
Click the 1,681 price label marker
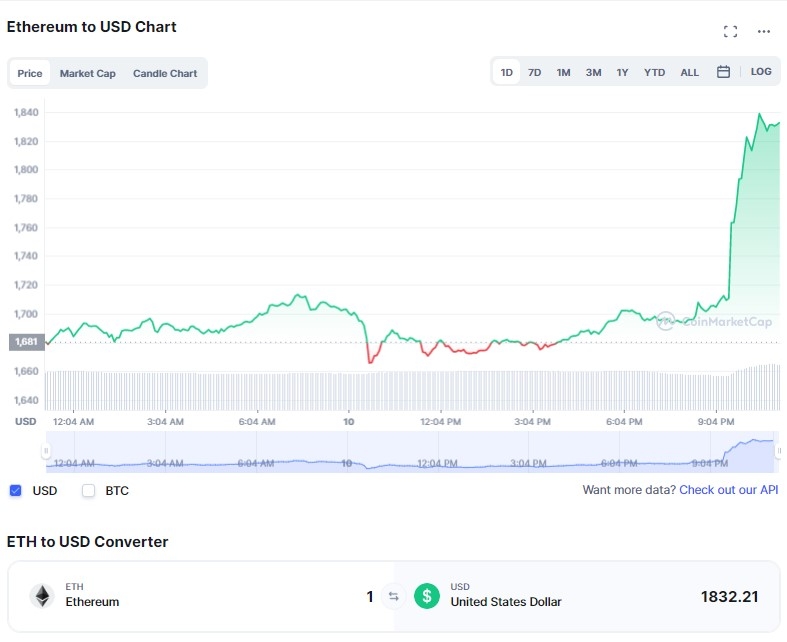click(27, 342)
